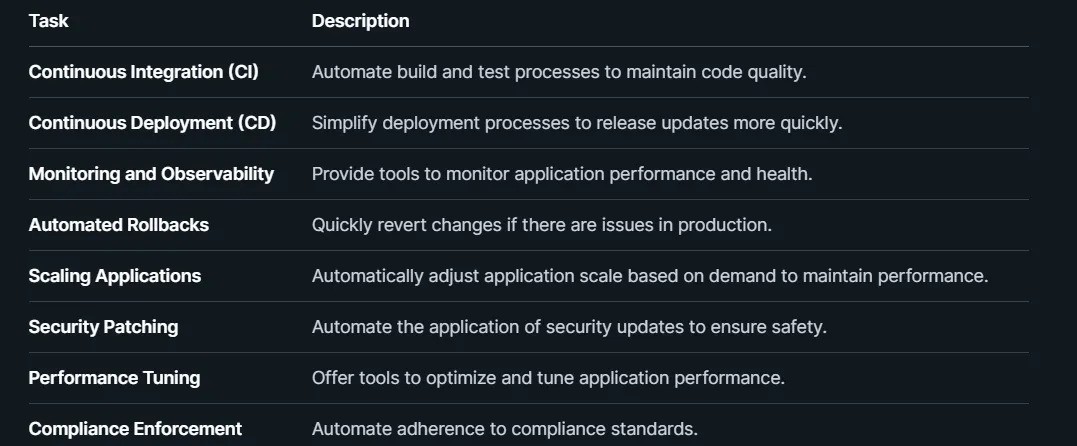The image size is (1077, 446).
Task: Click the Description column header
Action: click(360, 21)
